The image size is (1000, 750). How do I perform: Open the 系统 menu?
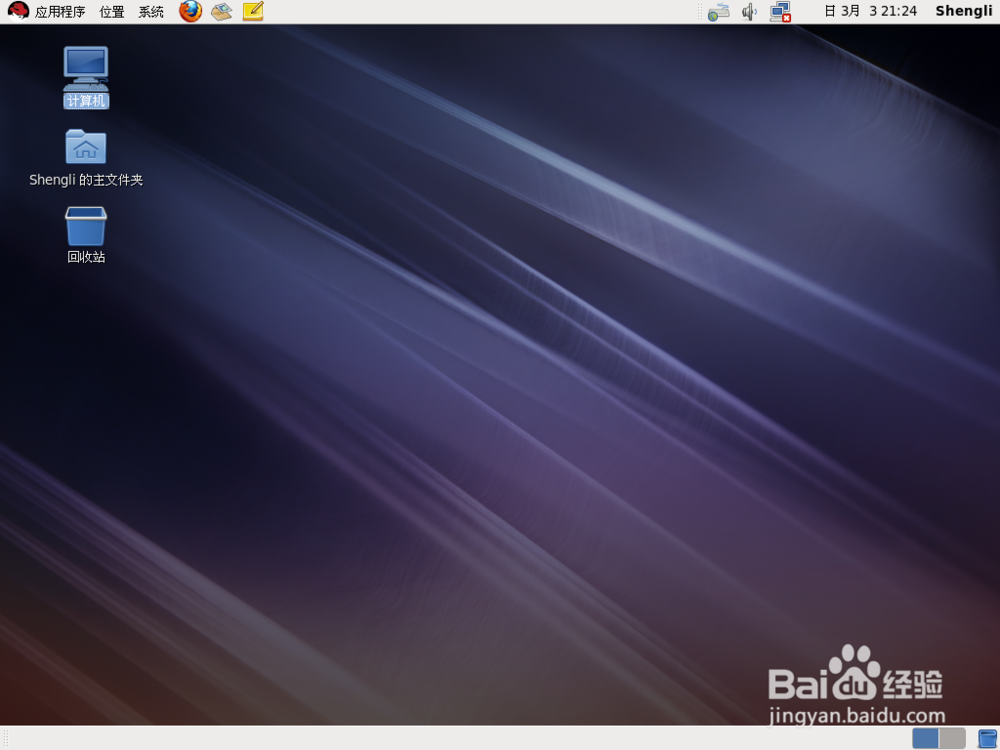[x=150, y=11]
